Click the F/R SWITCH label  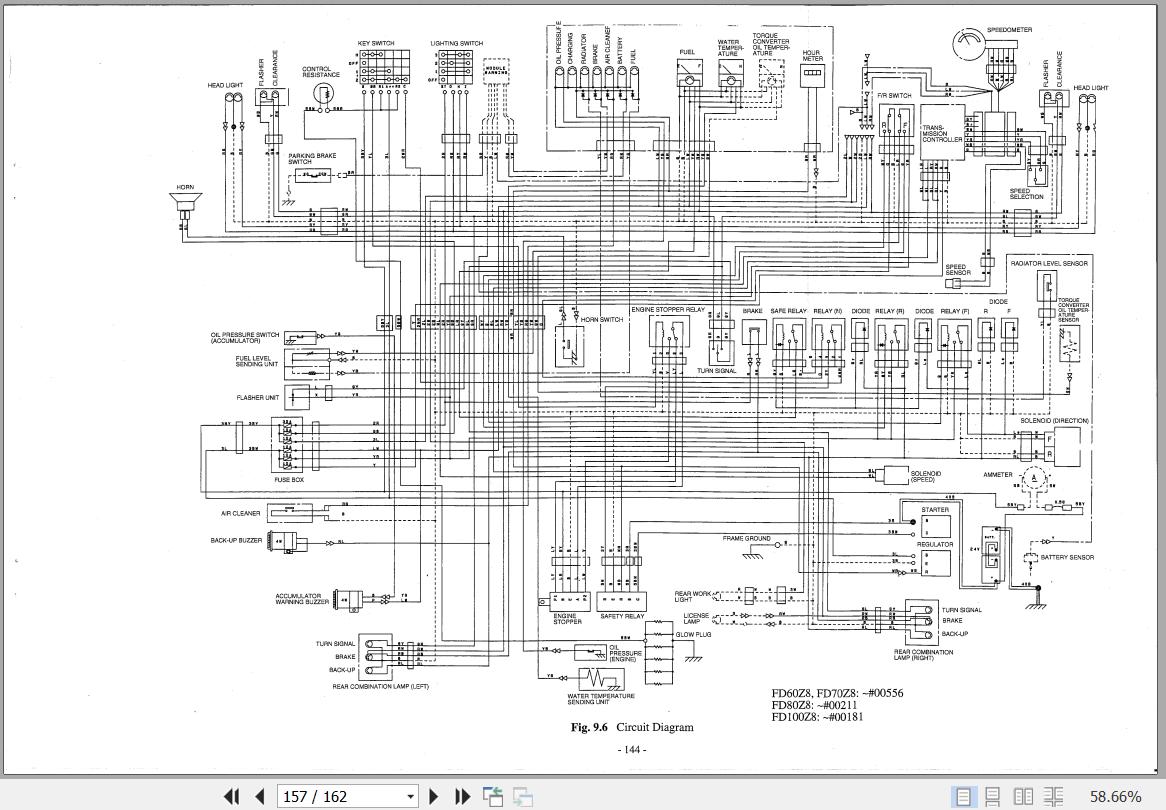[x=894, y=95]
